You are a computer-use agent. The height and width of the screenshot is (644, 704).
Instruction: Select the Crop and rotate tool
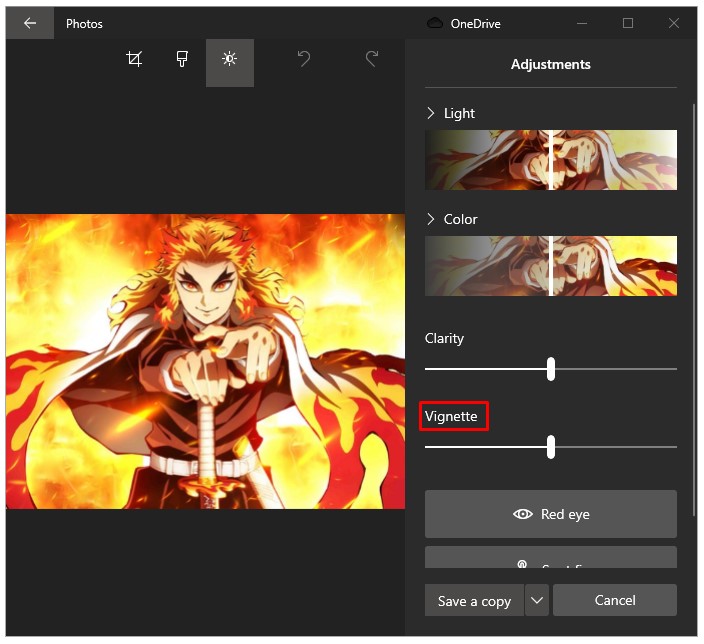134,59
